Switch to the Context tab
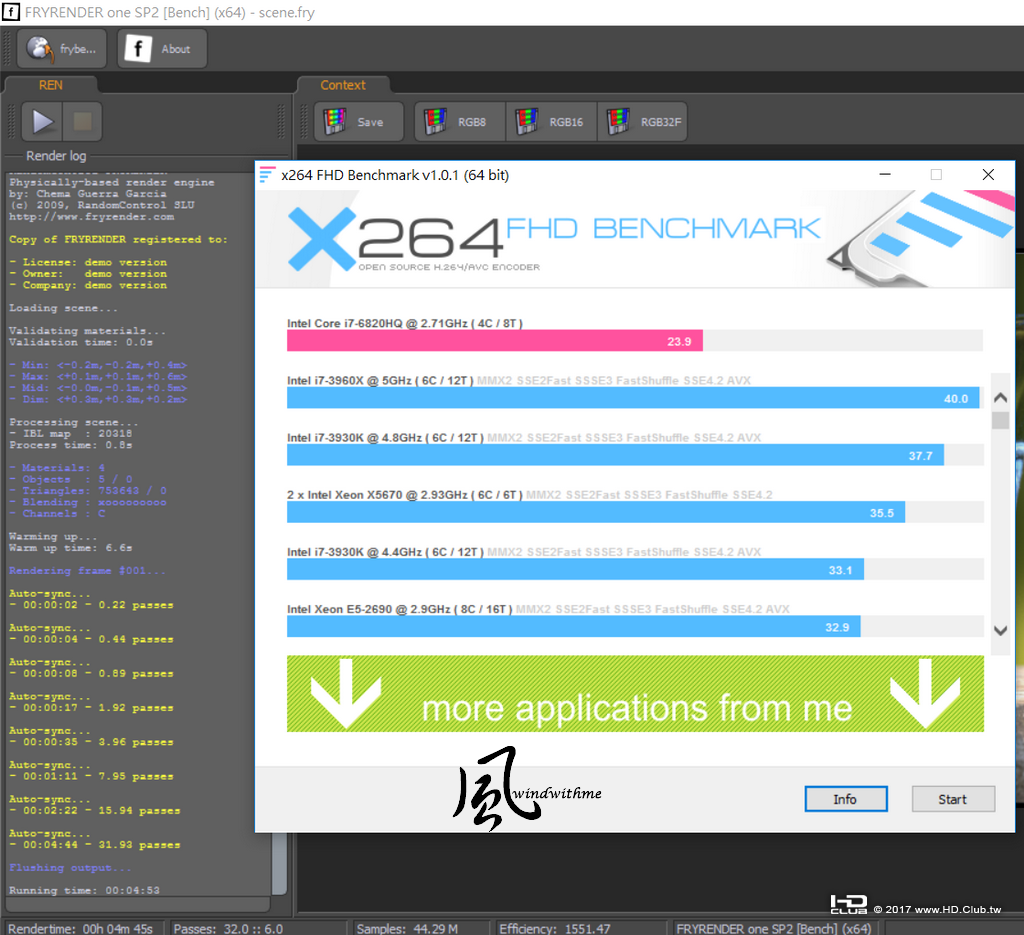 point(343,85)
